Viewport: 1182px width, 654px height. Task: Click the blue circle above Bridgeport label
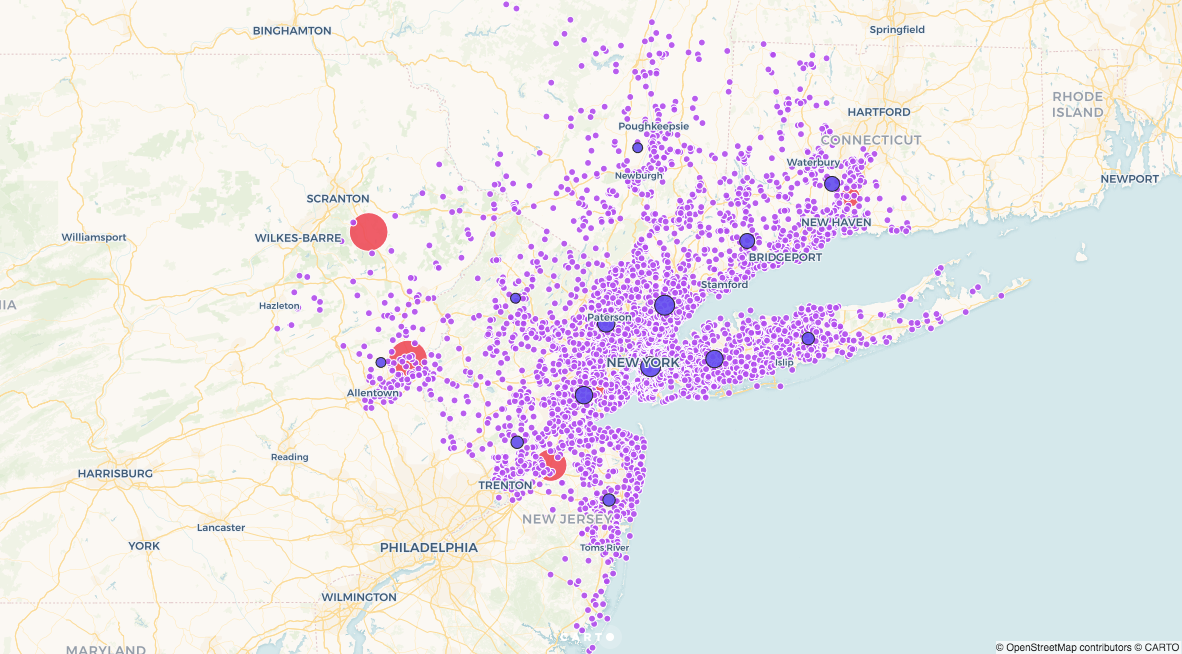pos(747,241)
